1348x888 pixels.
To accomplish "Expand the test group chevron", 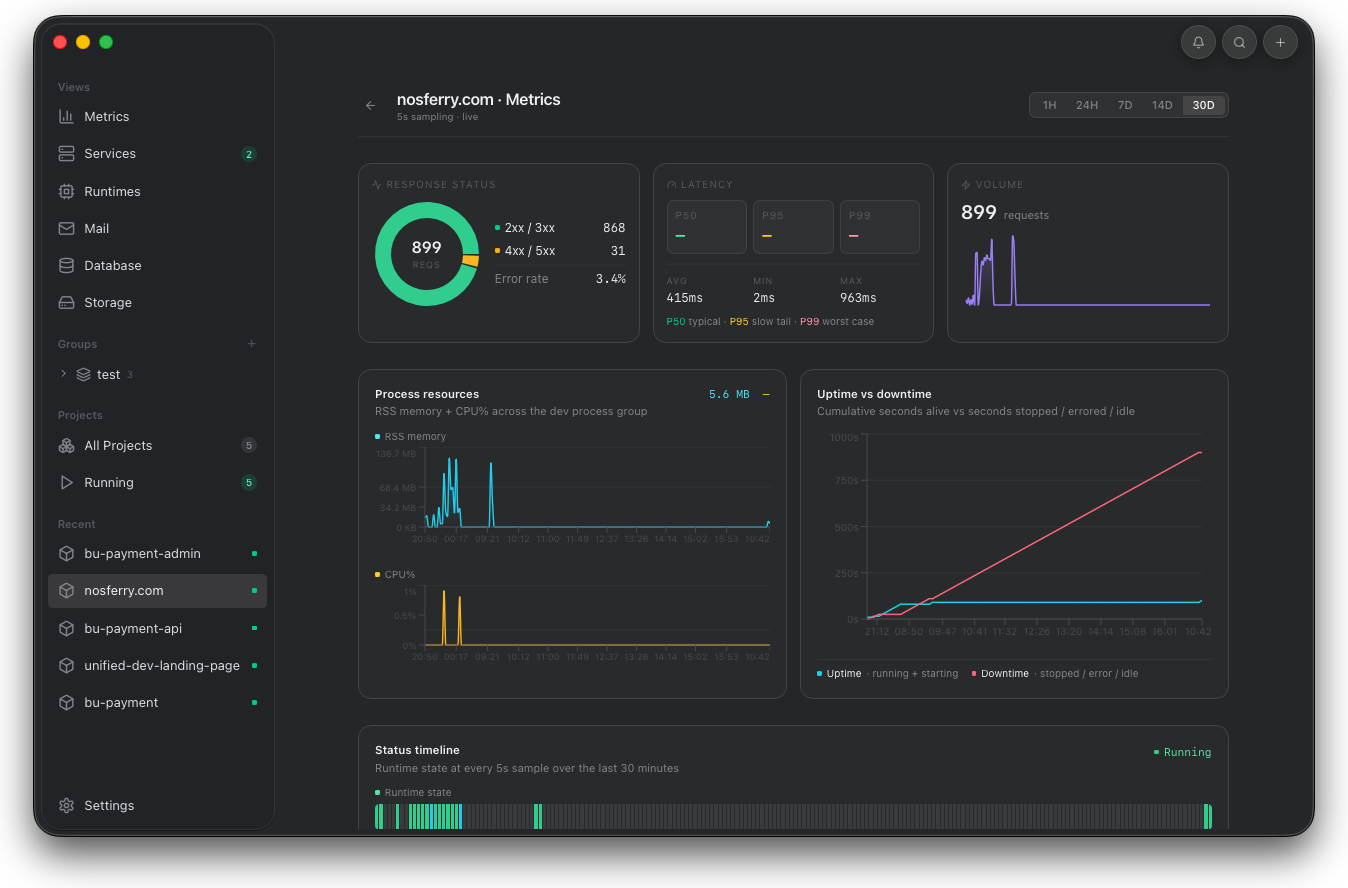I will coord(64,374).
